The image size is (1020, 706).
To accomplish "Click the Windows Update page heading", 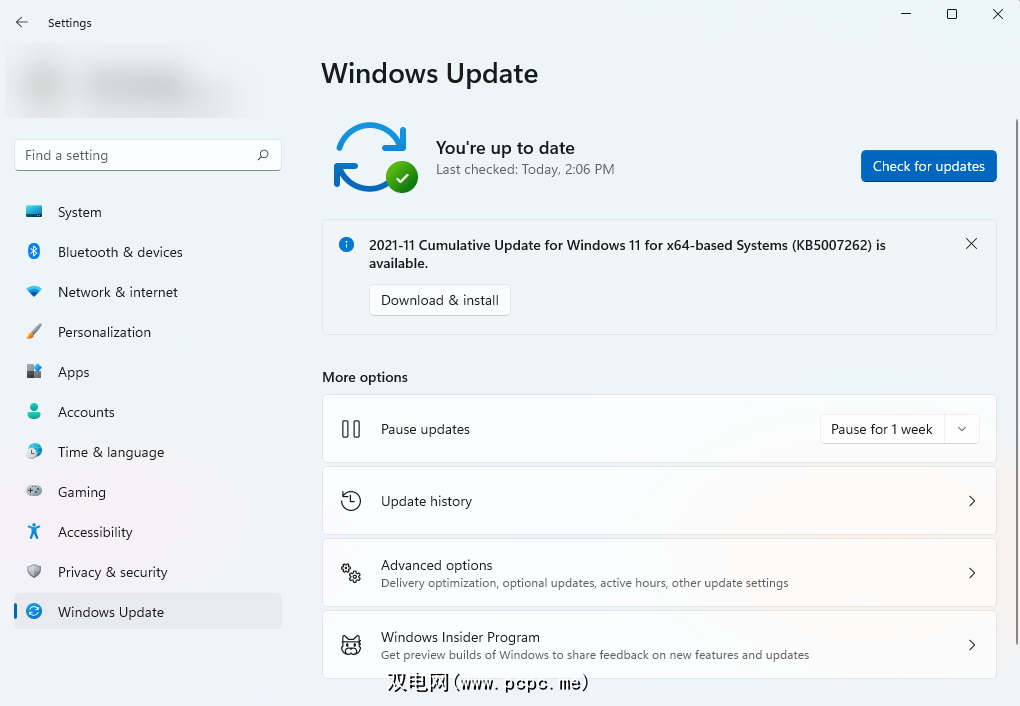I will pos(429,74).
